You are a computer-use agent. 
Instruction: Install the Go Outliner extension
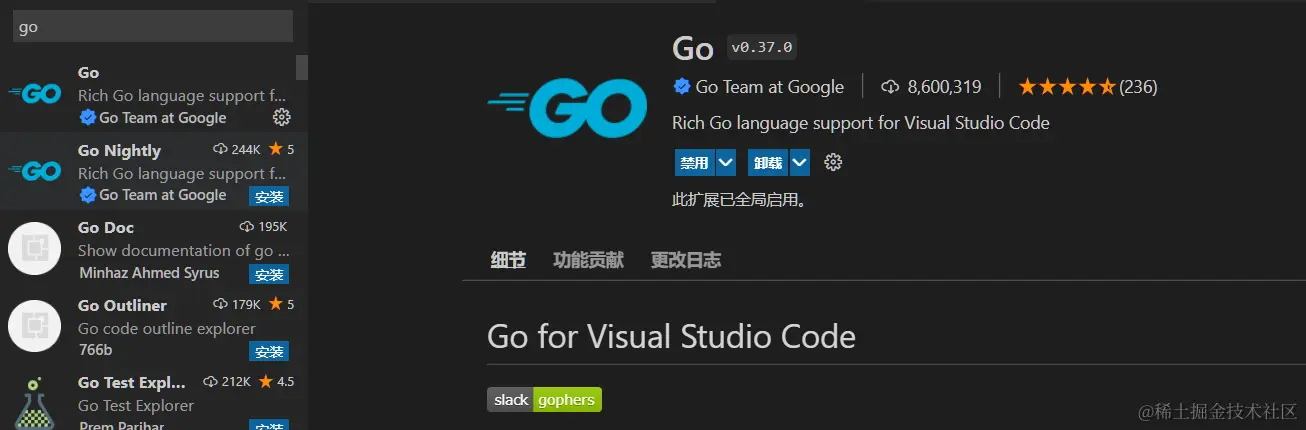[269, 351]
